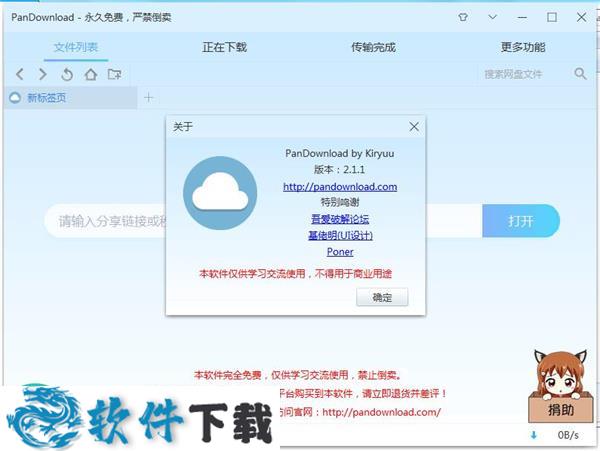Open skin options via shirt icon

(463, 17)
